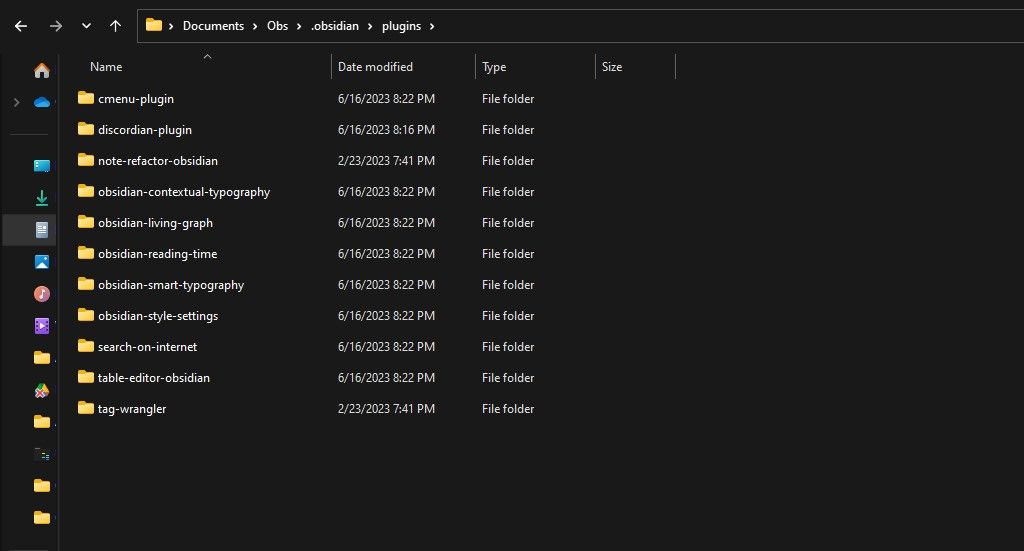Select the cmenu-plugin folder icon
Image resolution: width=1024 pixels, height=551 pixels.
point(86,98)
